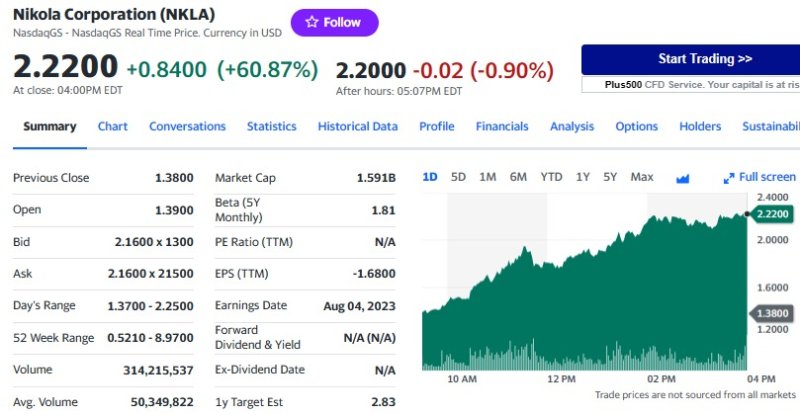Select the 5D chart range
The image size is (800, 415).
coord(458,177)
